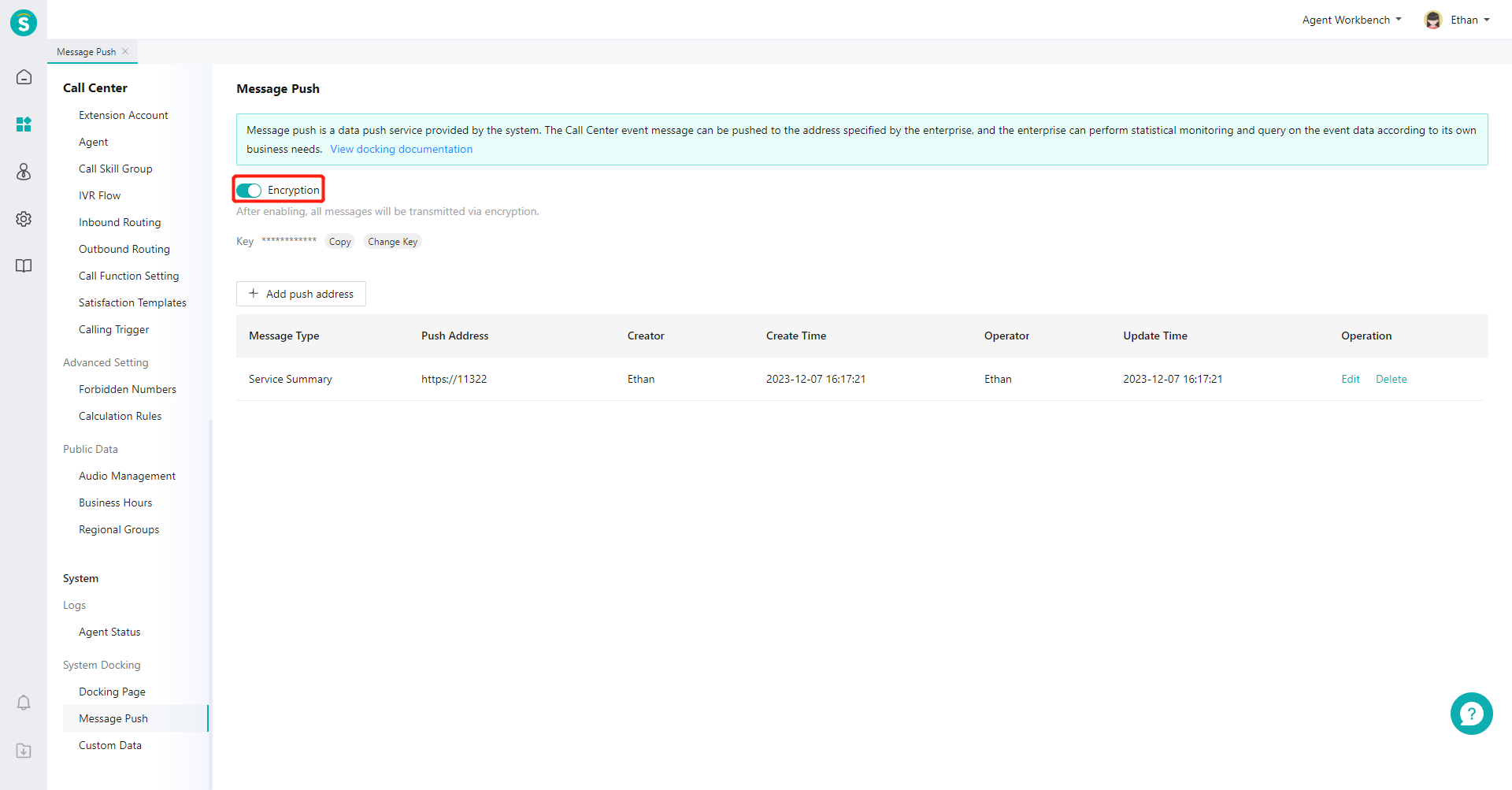Open Outbound Routing menu item
Viewport: 1512px width, 790px height.
coord(124,249)
